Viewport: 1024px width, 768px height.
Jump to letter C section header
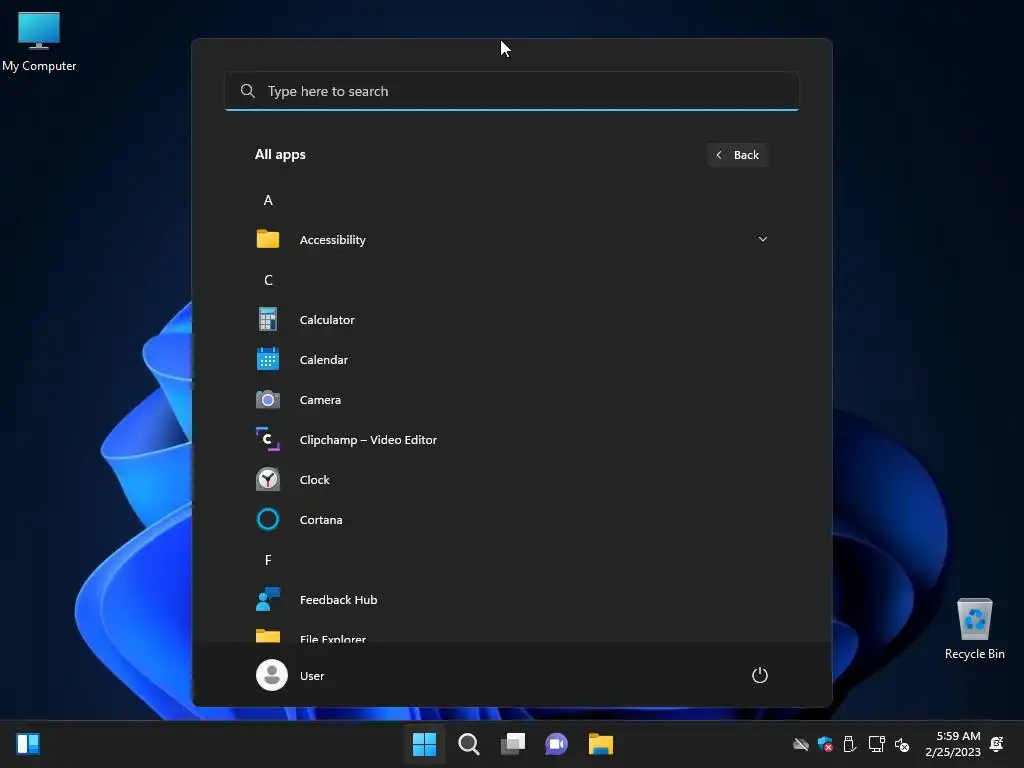tap(268, 280)
